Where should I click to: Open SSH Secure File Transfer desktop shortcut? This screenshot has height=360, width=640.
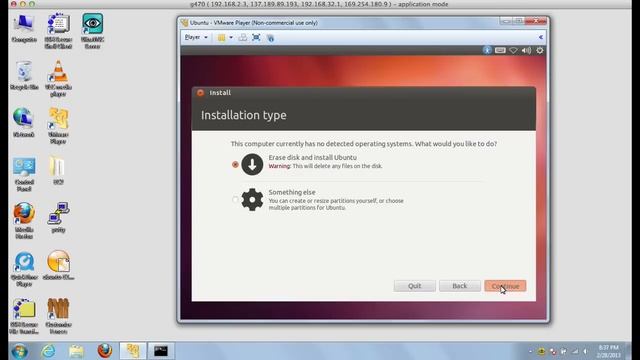coord(24,316)
